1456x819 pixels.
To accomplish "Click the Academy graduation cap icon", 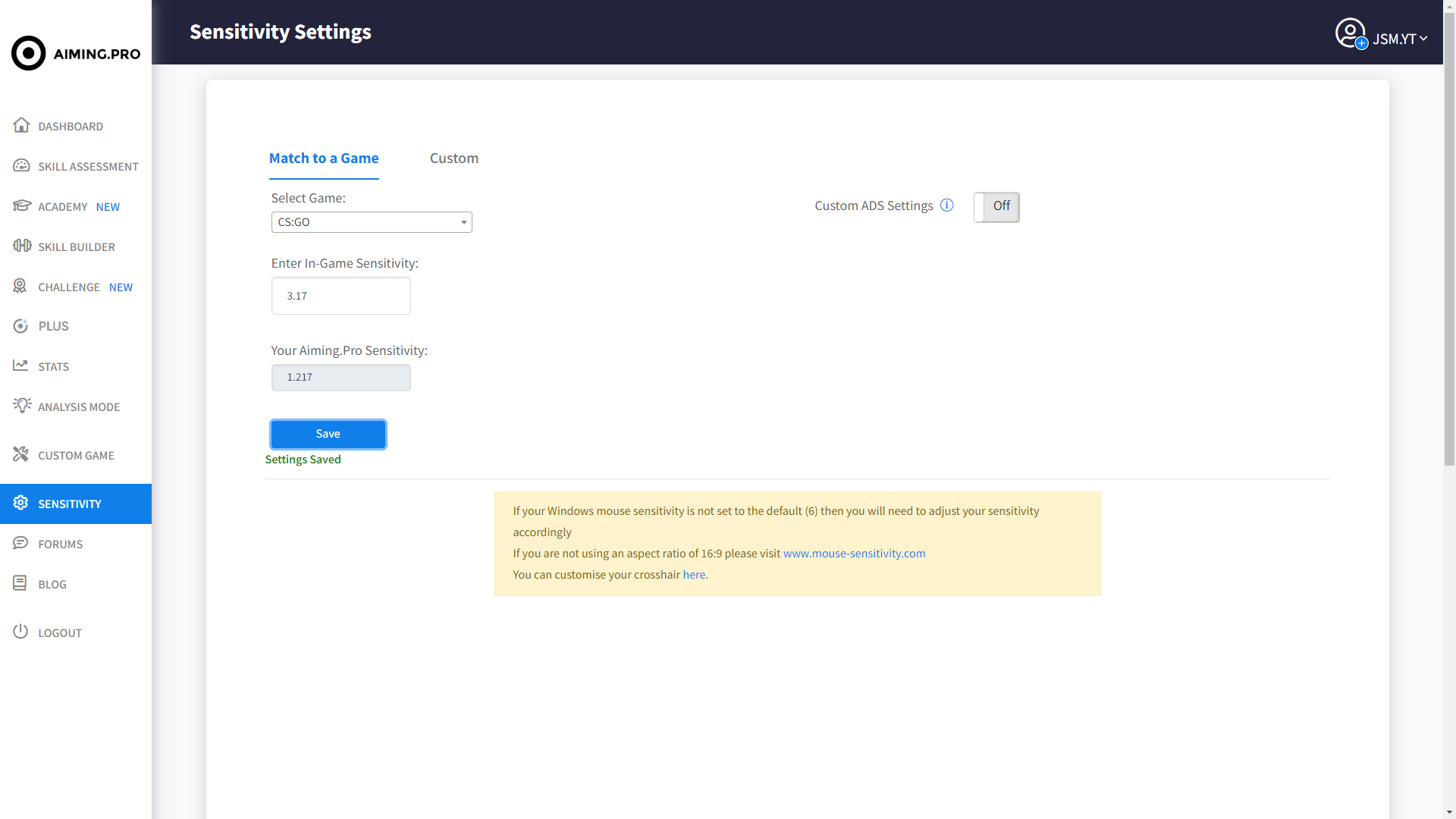I will click(21, 206).
